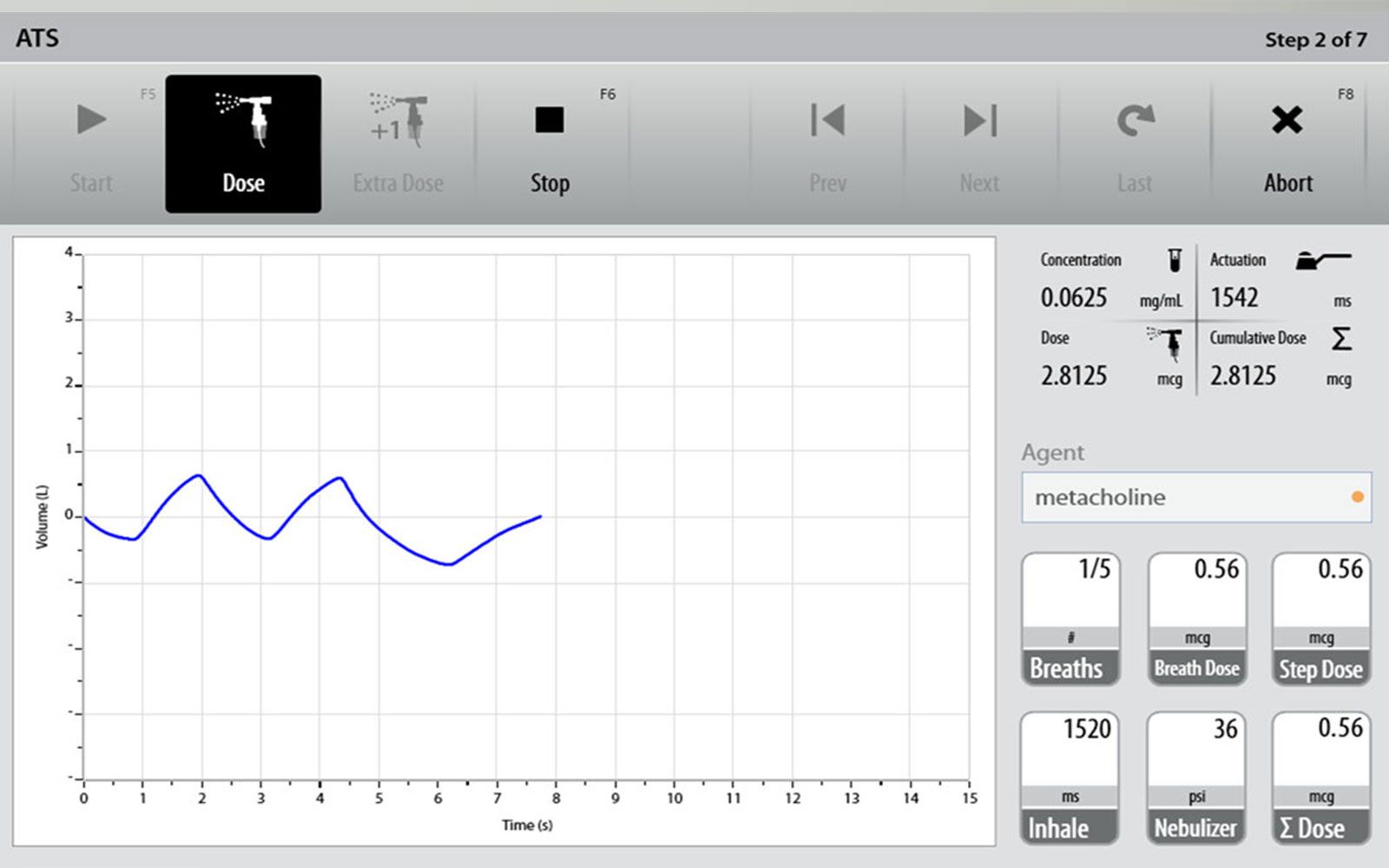Open the Inhale 1520 ms tile
The width and height of the screenshot is (1389, 868).
[1070, 778]
